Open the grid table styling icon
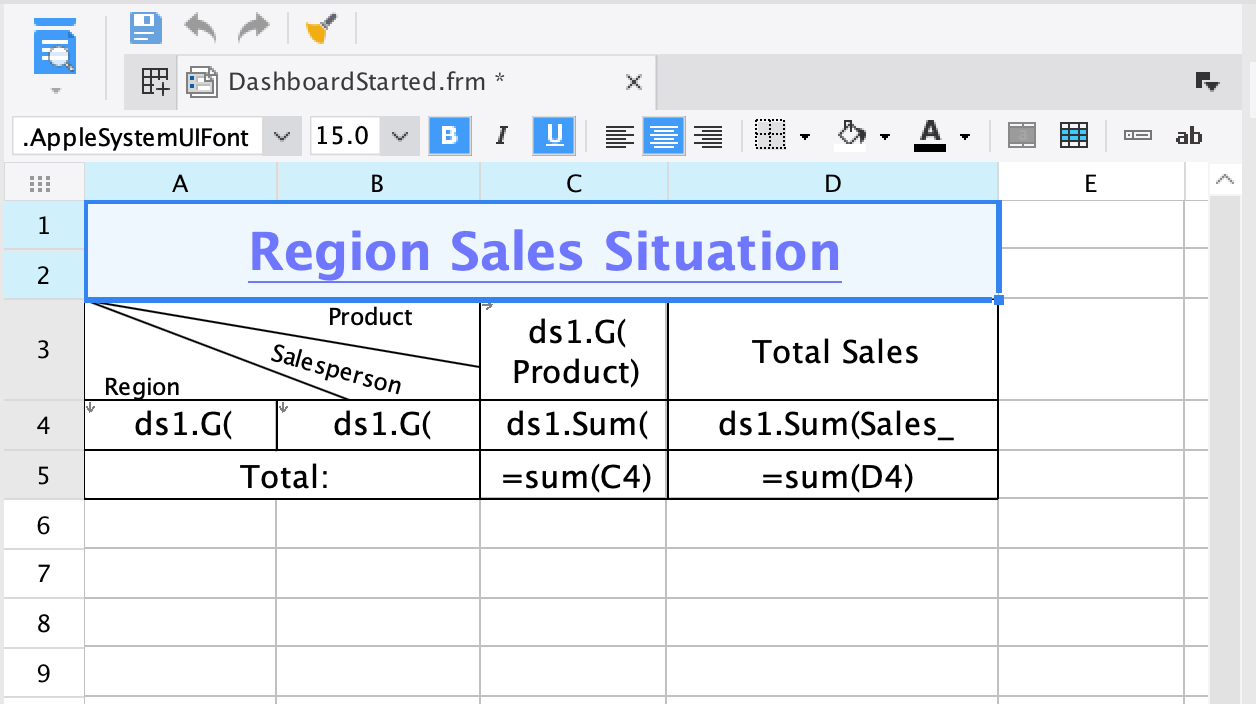 1073,135
